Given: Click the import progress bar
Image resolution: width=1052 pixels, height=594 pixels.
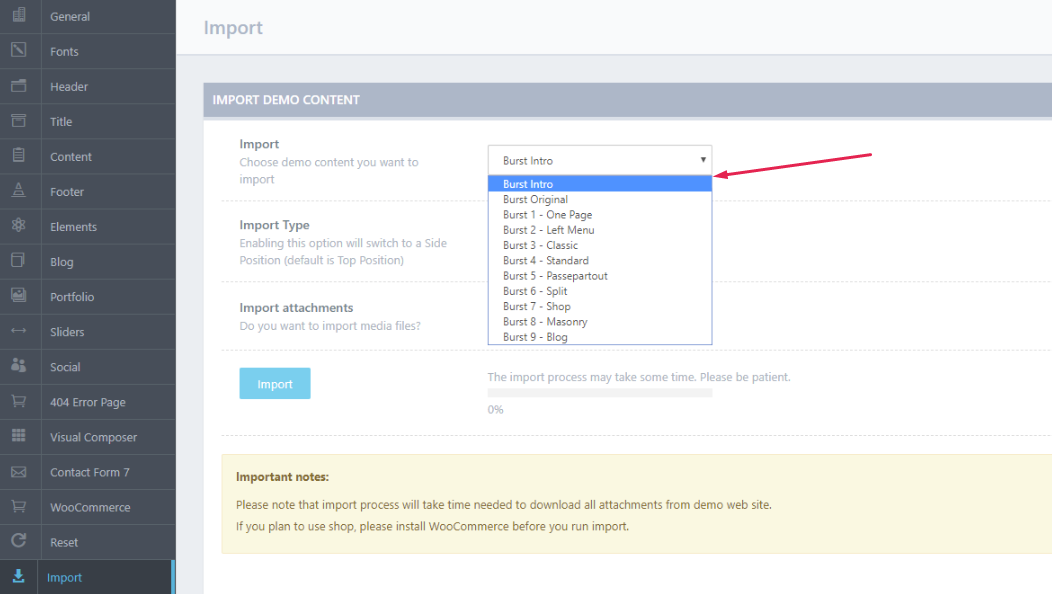Looking at the screenshot, I should (599, 394).
